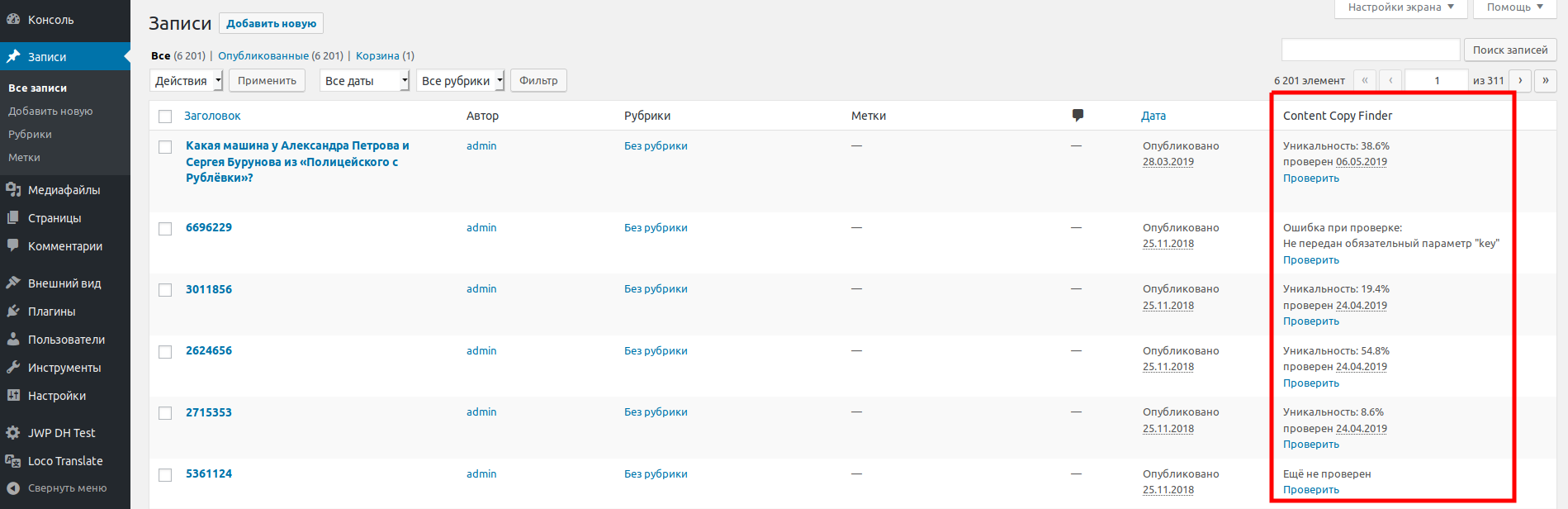Click Добавить новую button beside the title
This screenshot has width=1568, height=509.
click(271, 23)
